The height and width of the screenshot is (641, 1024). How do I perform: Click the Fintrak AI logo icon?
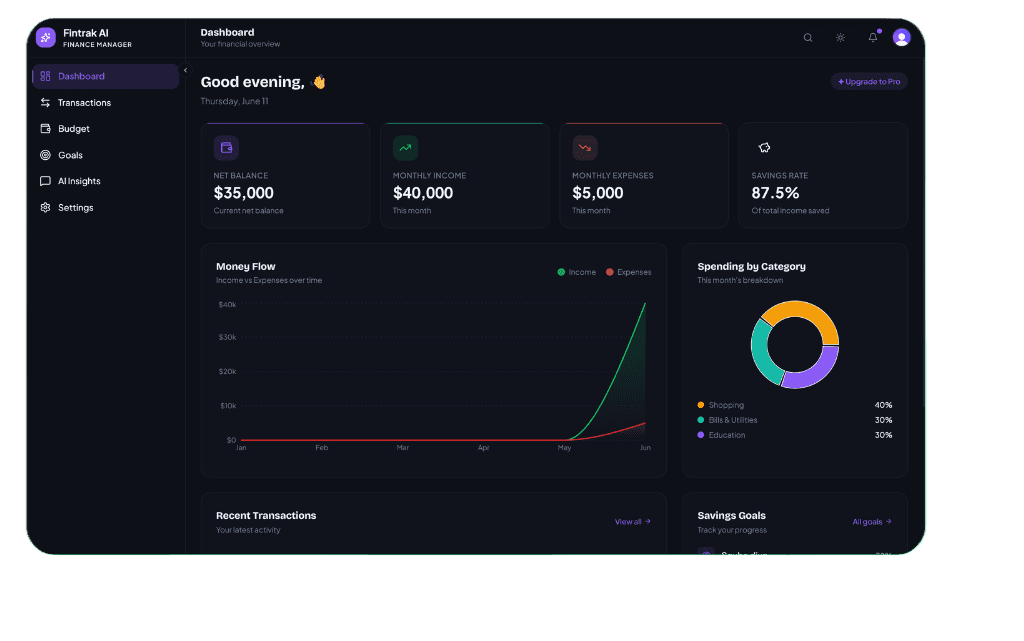click(x=46, y=38)
